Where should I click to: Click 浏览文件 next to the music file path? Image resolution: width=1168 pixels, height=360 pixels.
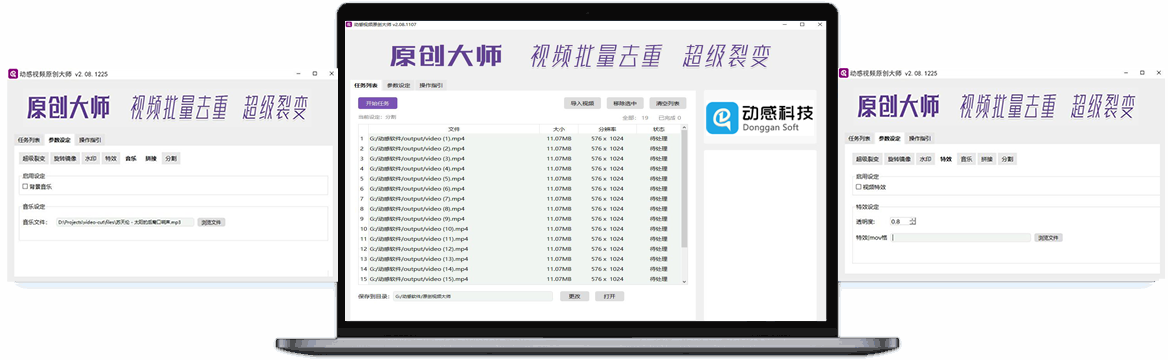coord(212,222)
